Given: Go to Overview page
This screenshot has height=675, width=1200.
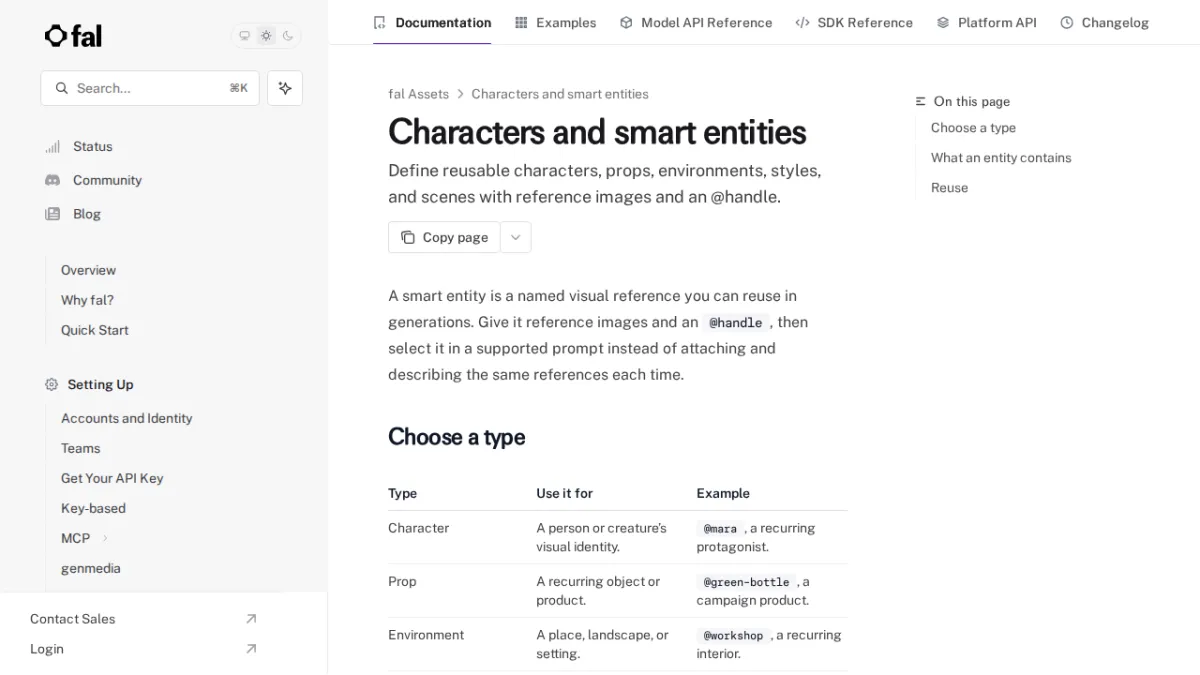Looking at the screenshot, I should [x=88, y=270].
